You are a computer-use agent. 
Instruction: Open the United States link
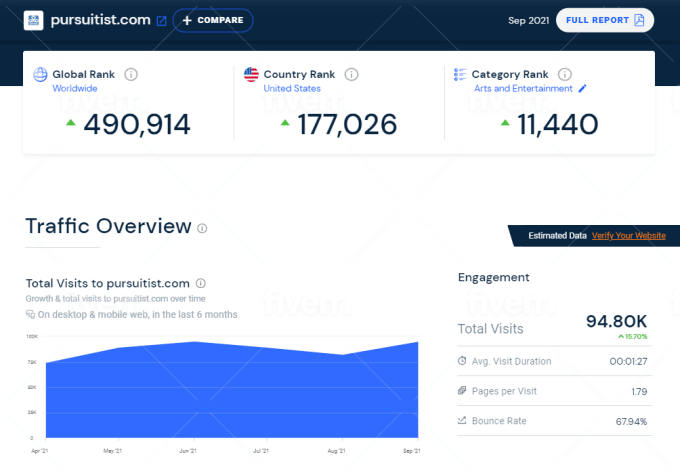click(292, 88)
